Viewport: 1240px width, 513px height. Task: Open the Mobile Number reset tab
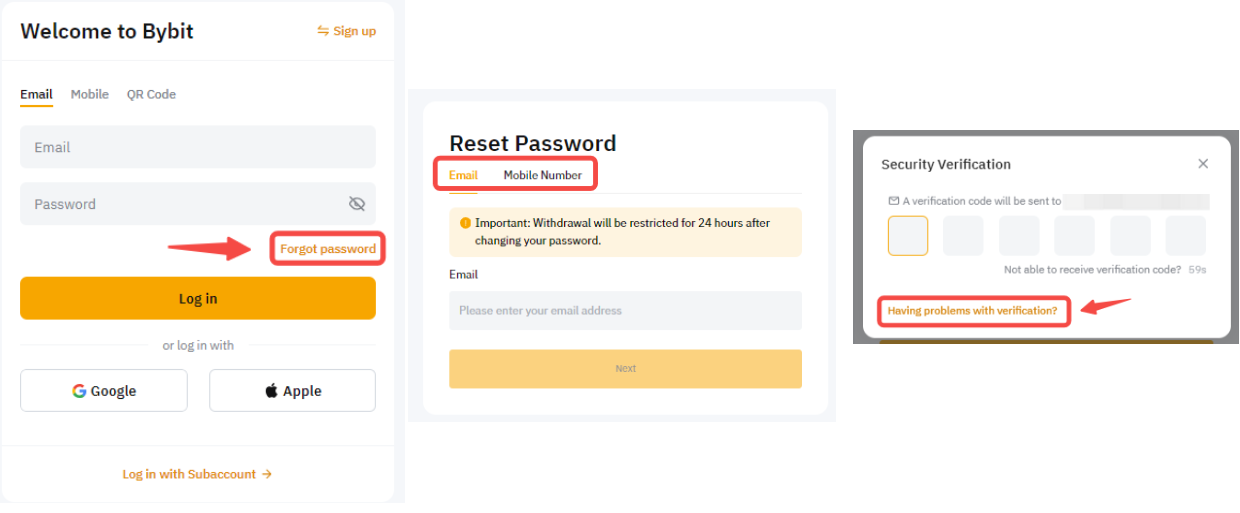point(542,175)
